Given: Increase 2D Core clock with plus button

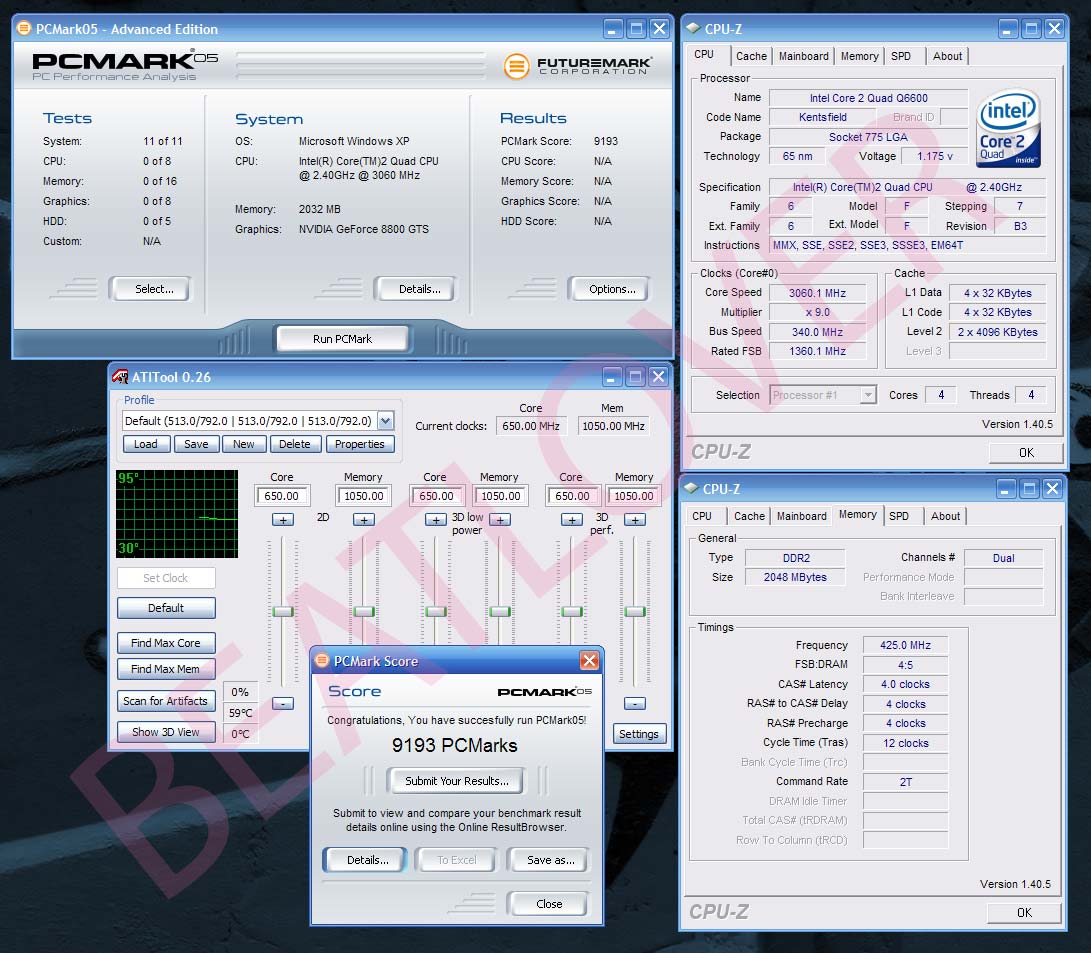Looking at the screenshot, I should (282, 520).
